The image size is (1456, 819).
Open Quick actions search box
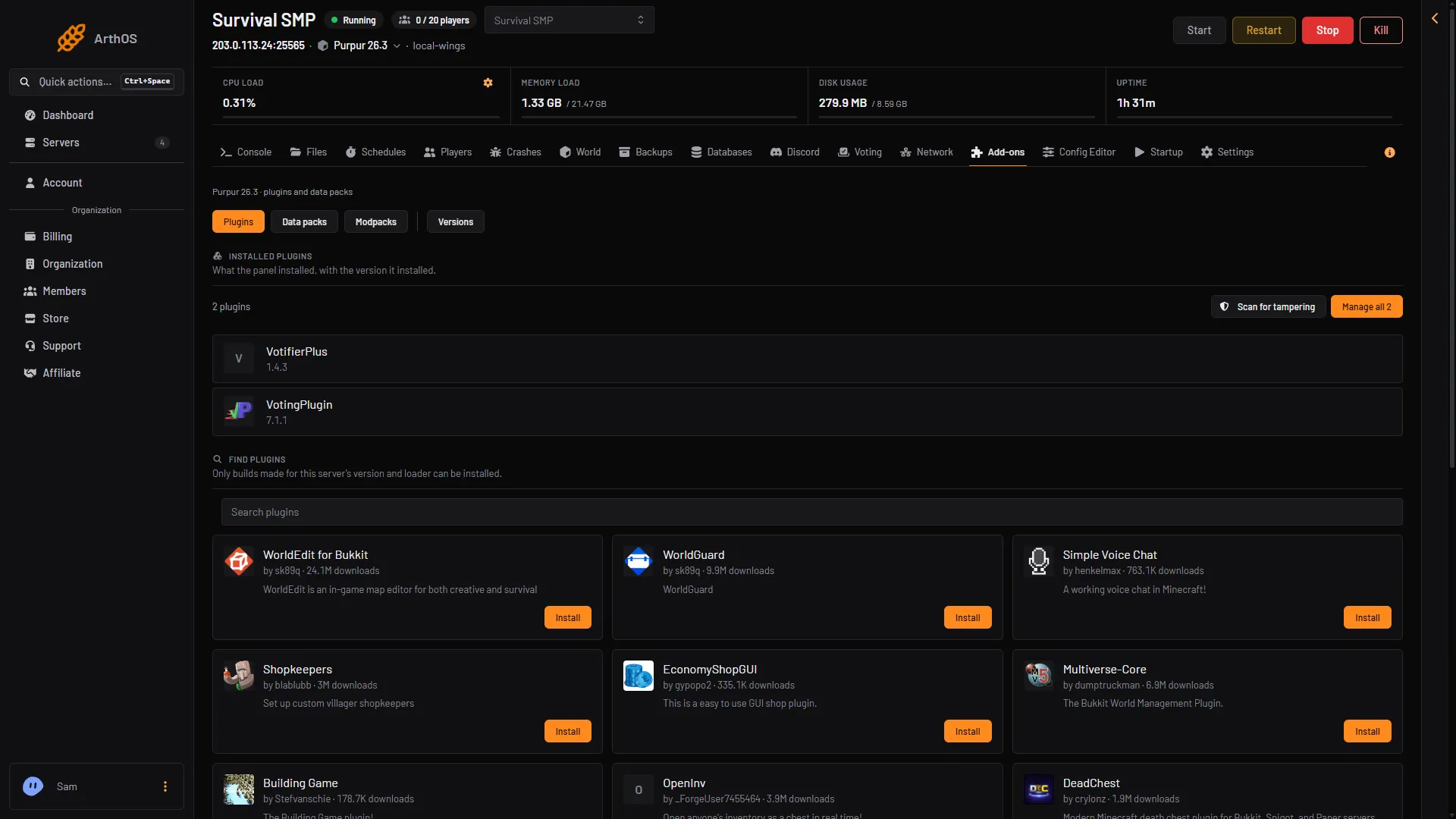96,81
